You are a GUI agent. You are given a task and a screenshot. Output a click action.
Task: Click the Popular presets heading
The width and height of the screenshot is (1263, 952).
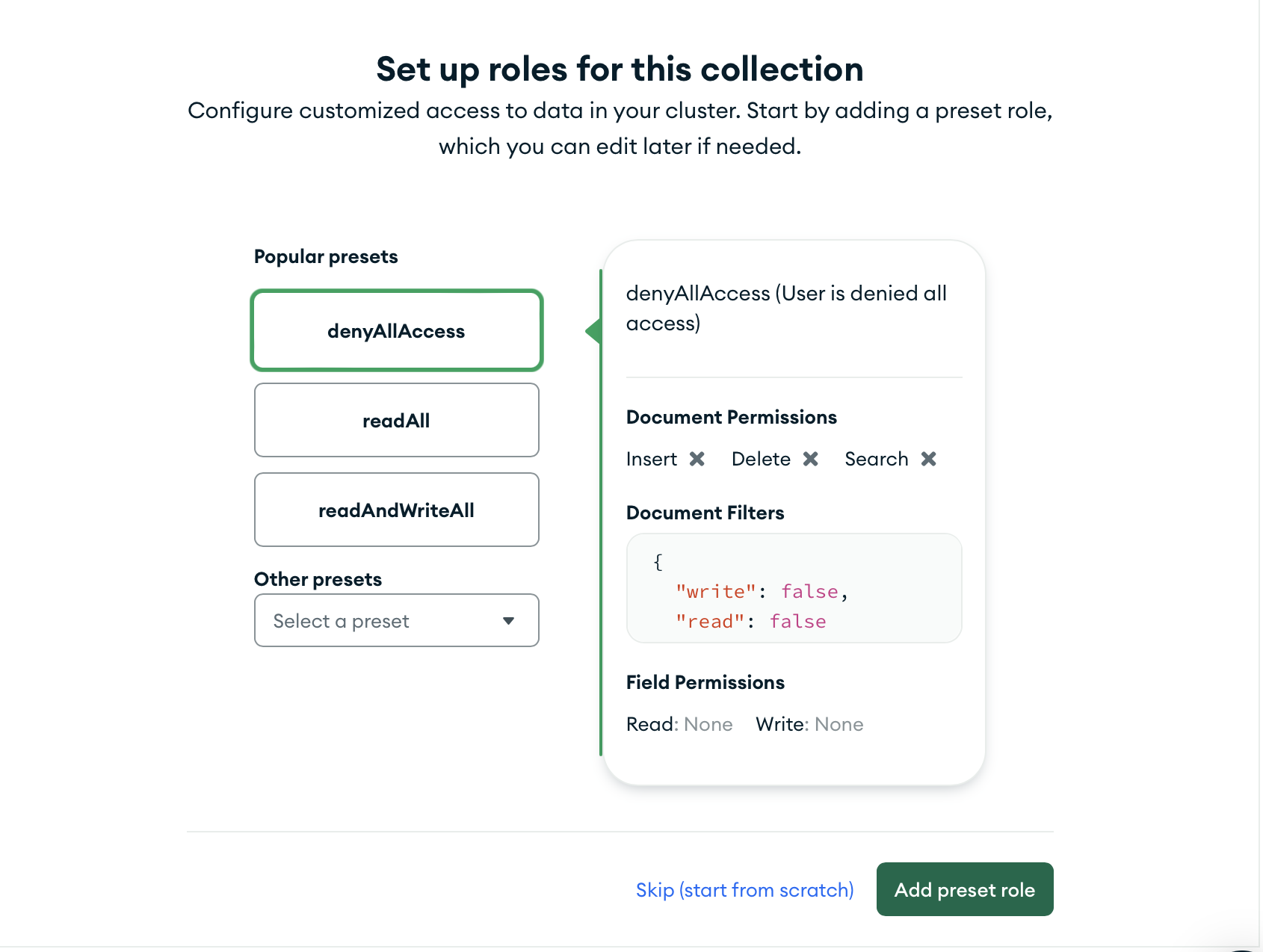326,256
